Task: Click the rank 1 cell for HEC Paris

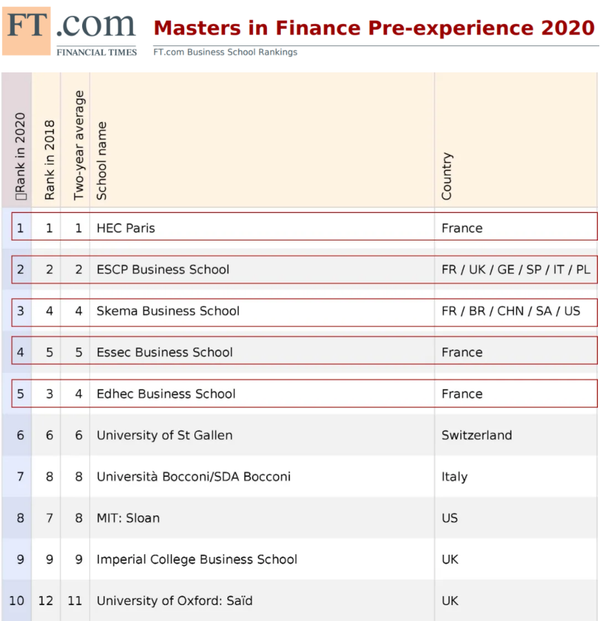Action: 21,228
